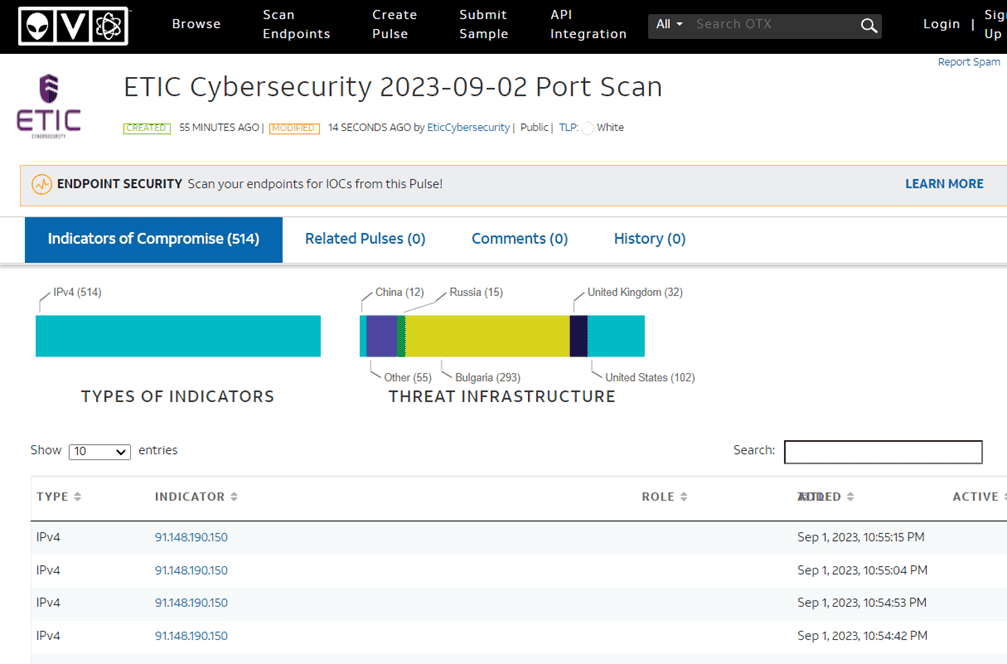The width and height of the screenshot is (1007, 664).
Task: Click the LEARN MORE link
Action: tap(943, 184)
